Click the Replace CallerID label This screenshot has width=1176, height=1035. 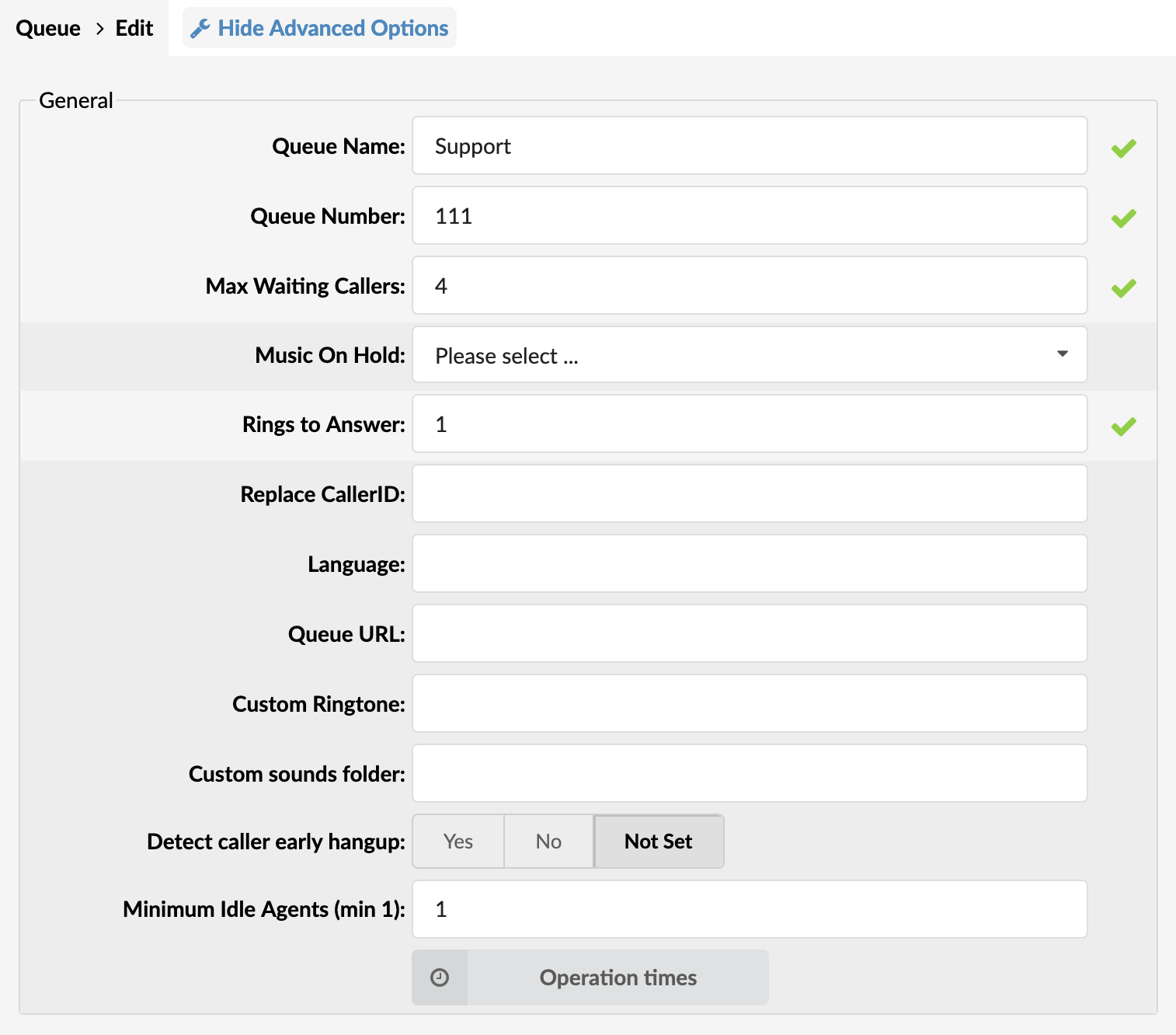point(322,494)
